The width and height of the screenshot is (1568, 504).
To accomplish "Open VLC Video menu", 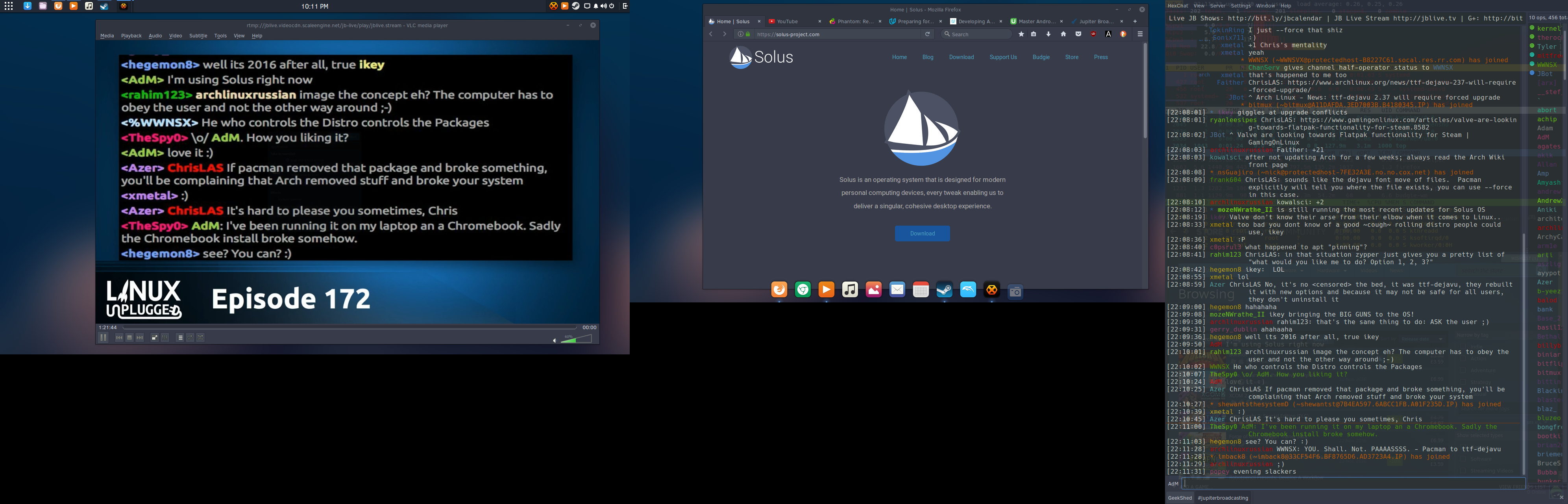I will coord(175,36).
